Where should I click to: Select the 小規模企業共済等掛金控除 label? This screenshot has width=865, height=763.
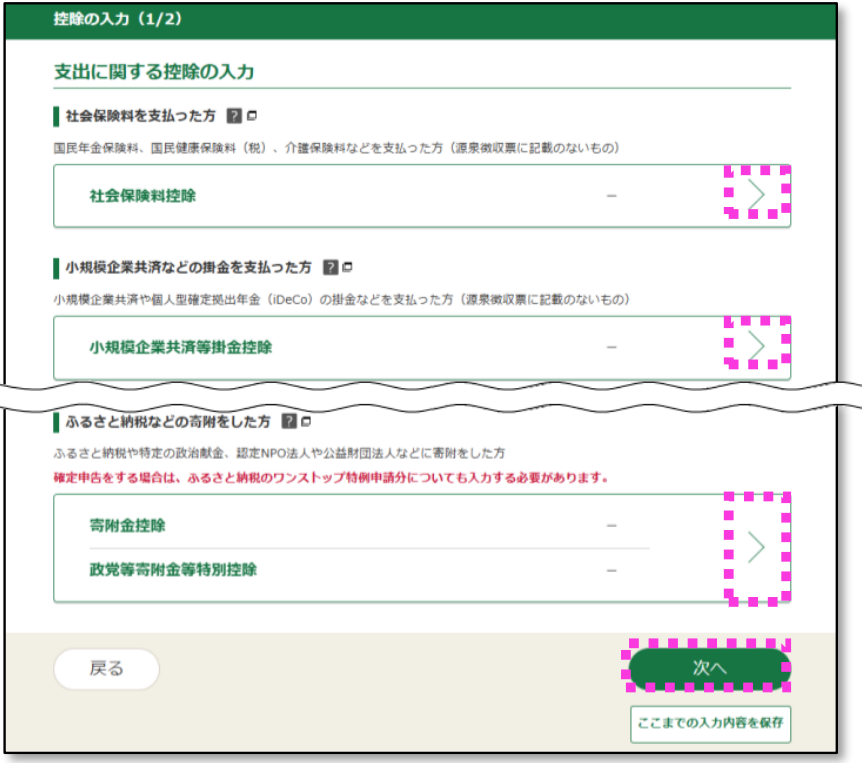click(x=180, y=347)
